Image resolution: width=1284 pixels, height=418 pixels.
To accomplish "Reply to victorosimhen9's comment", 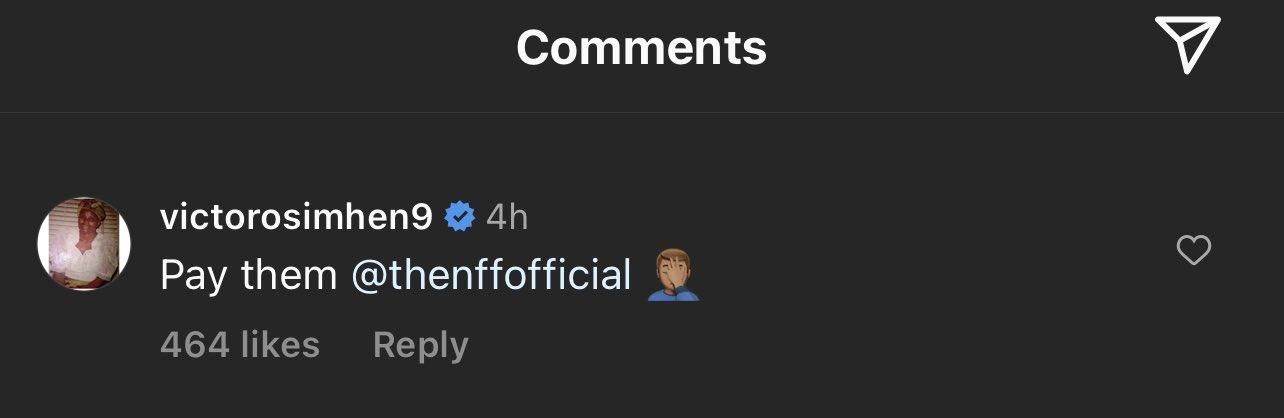I will [x=420, y=345].
